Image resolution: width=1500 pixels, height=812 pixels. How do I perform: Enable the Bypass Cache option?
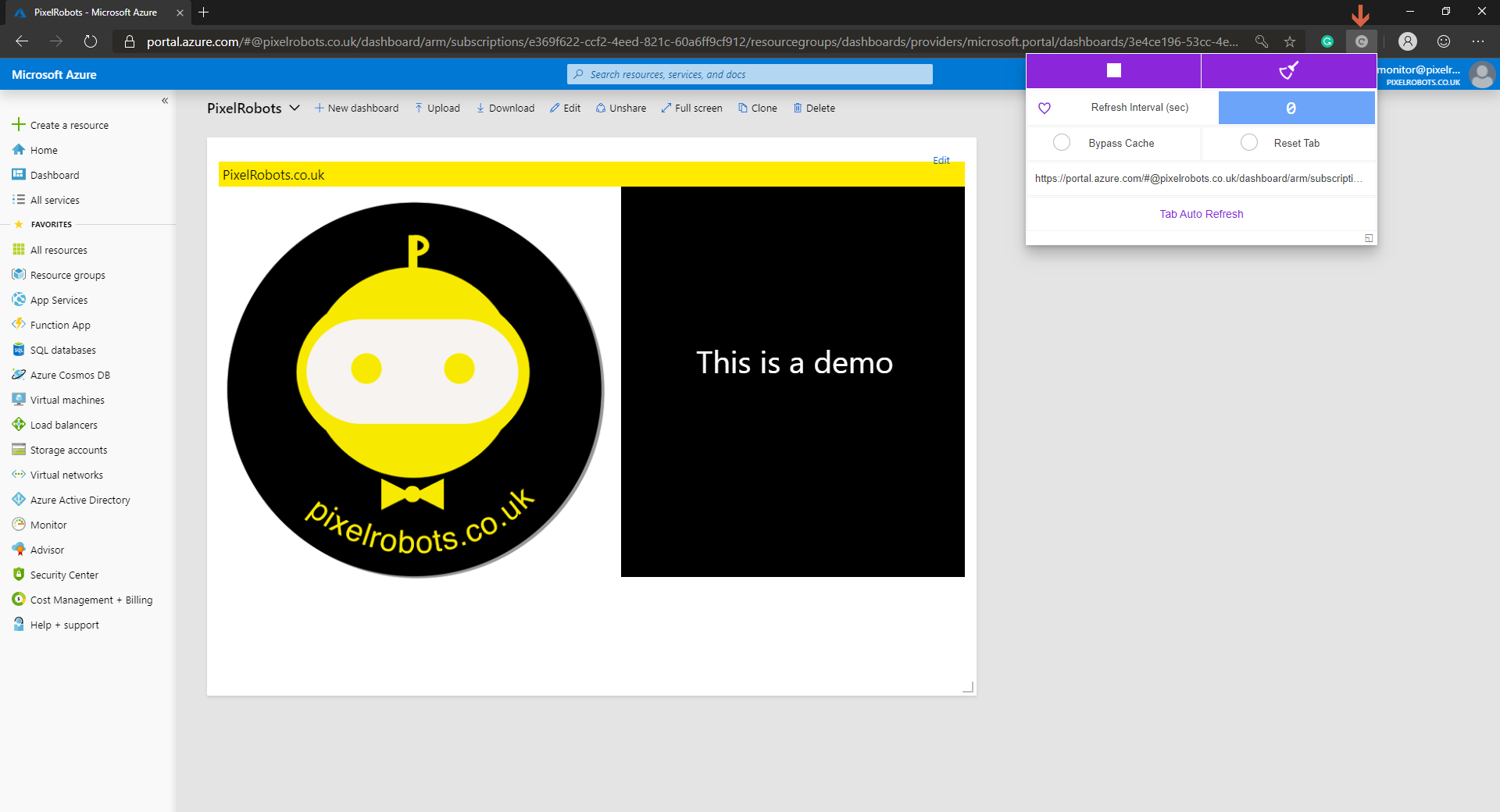coord(1062,143)
